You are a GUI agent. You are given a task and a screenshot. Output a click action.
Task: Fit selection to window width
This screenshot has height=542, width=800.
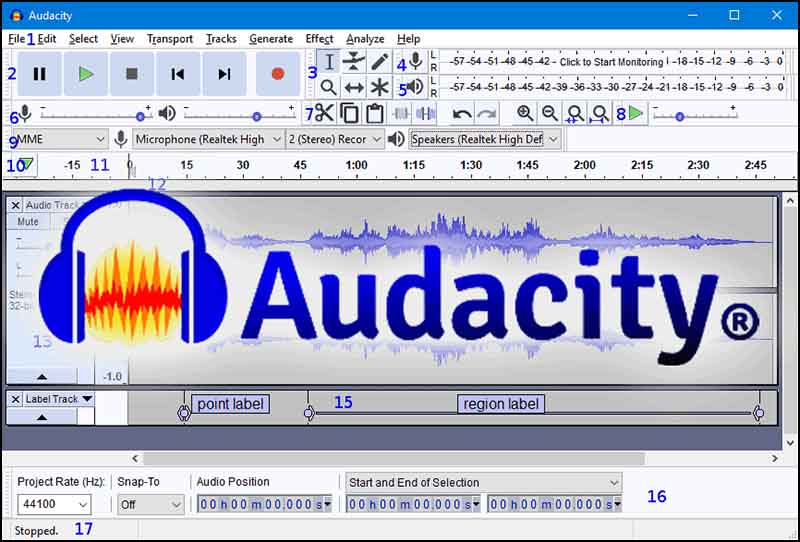[x=574, y=113]
